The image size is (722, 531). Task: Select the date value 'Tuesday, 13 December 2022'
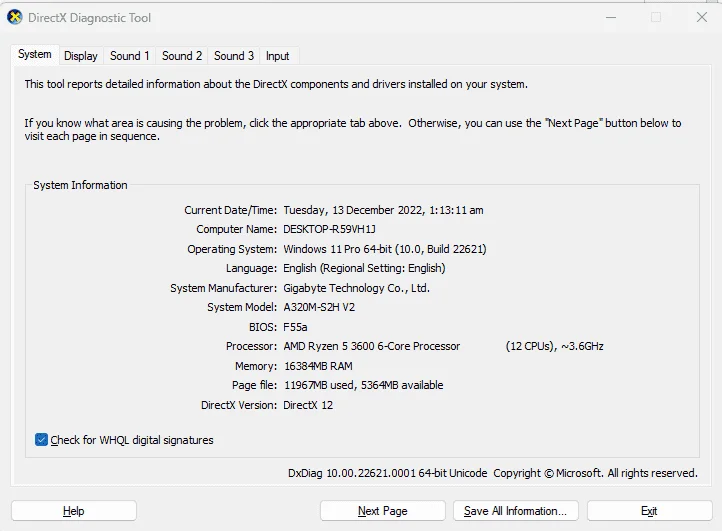[353, 210]
